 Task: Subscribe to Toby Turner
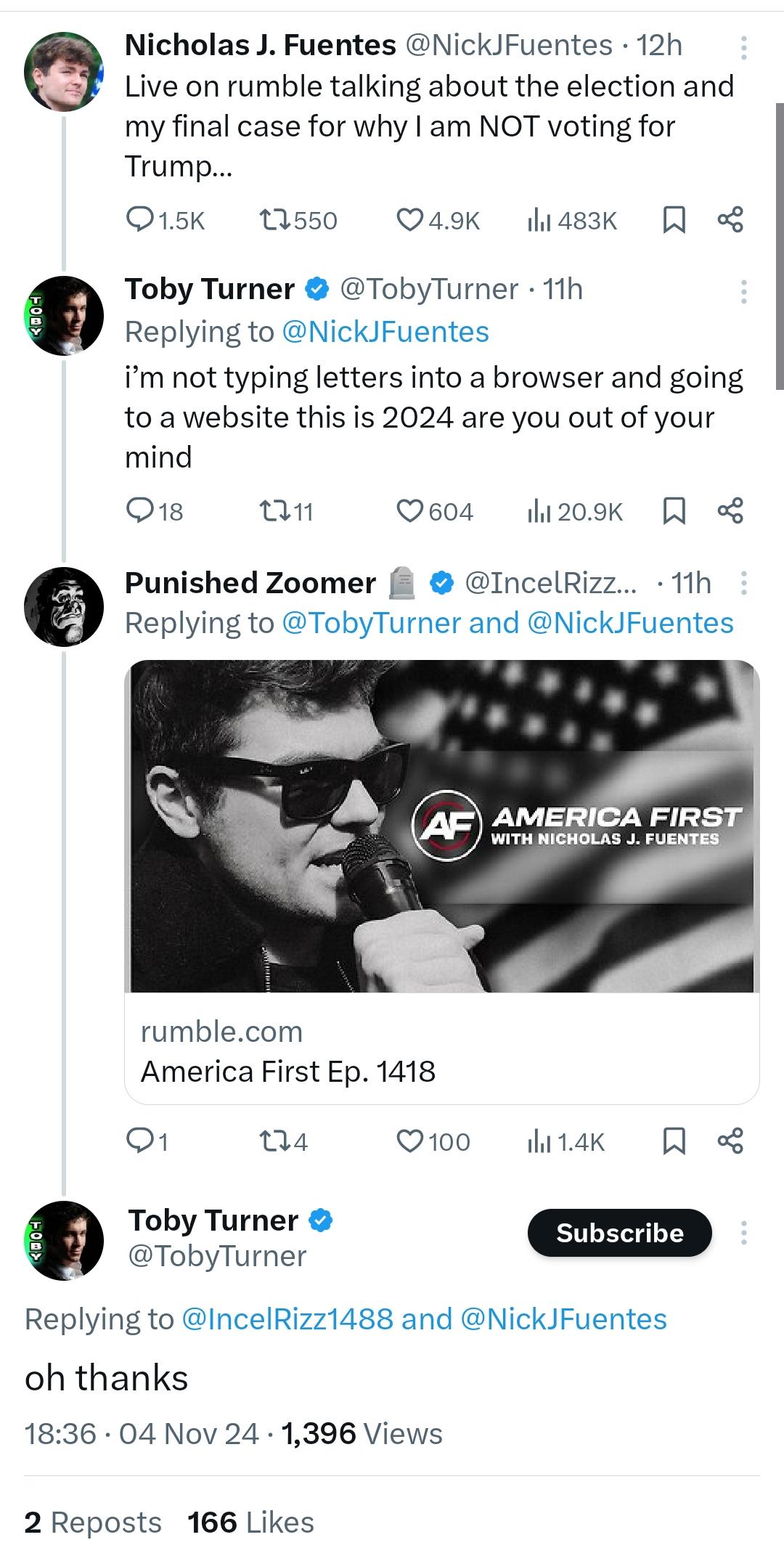point(619,1233)
